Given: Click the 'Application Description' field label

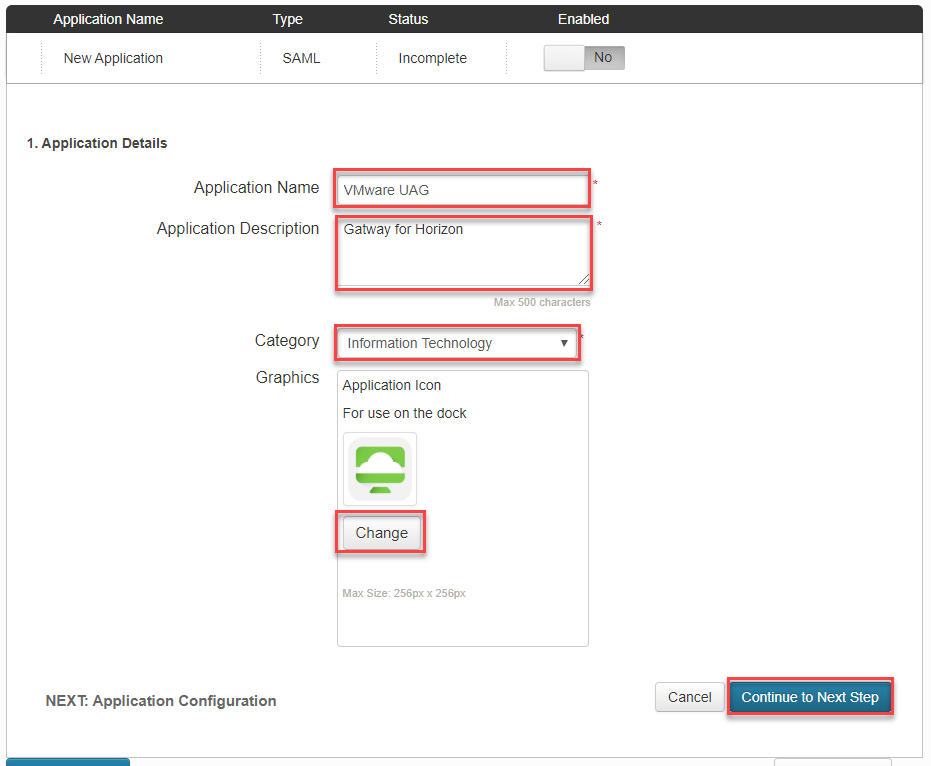Looking at the screenshot, I should click(238, 229).
